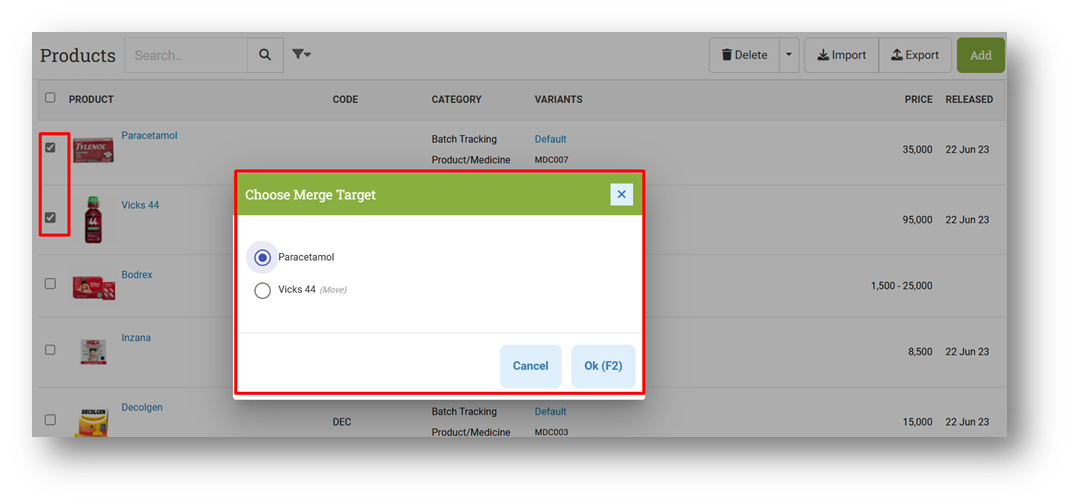Click the Import button
Screen dimensions: 1072x502
tap(842, 55)
